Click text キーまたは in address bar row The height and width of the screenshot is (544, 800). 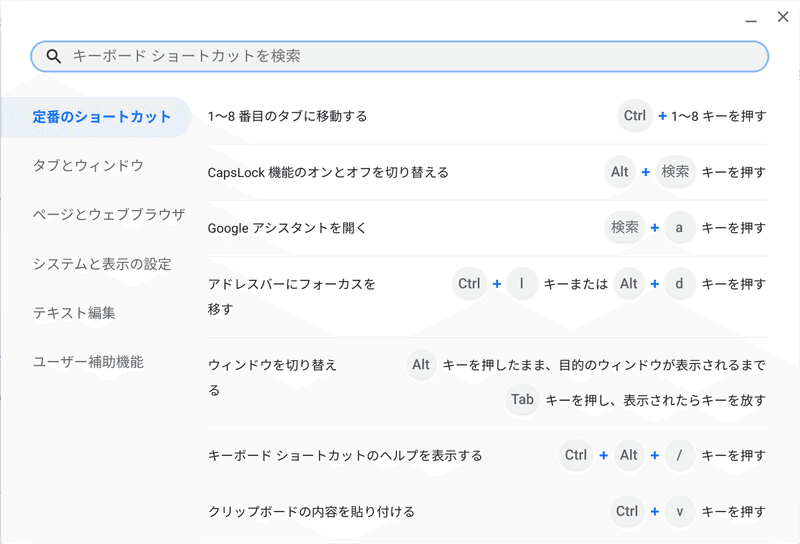pyautogui.click(x=576, y=284)
